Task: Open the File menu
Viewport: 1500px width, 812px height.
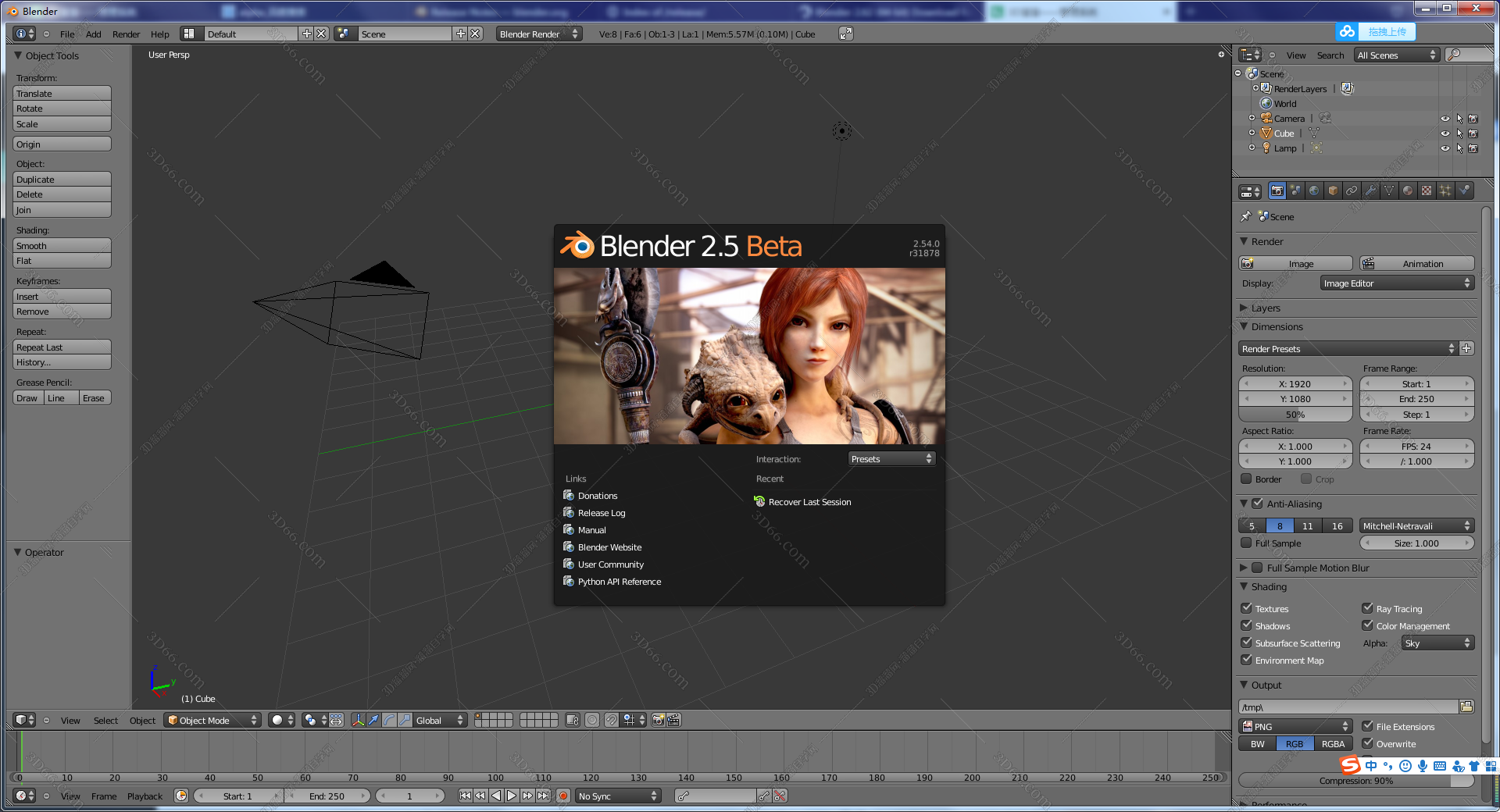Action: pos(67,34)
